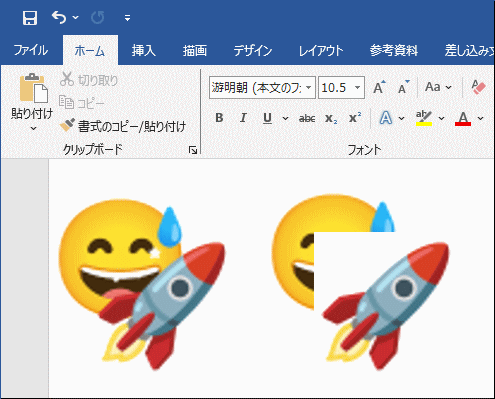Undo the last action
495x399 pixels.
click(x=59, y=17)
